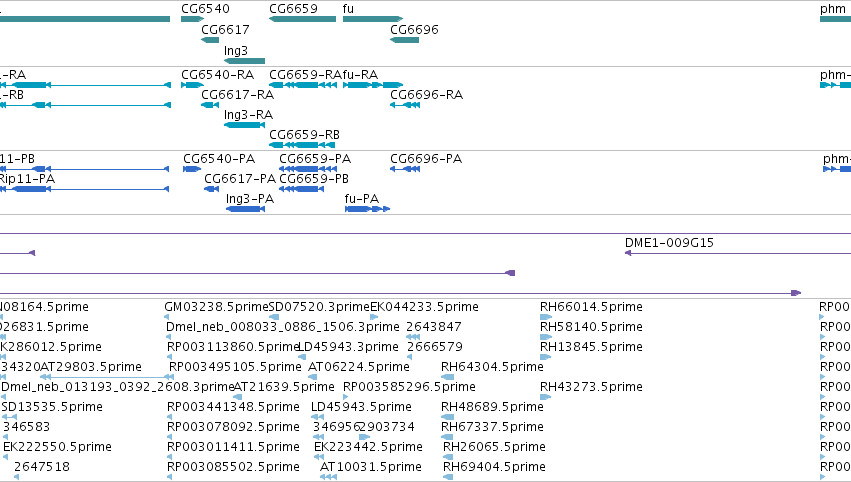Select the 2643847 feature label

434,327
